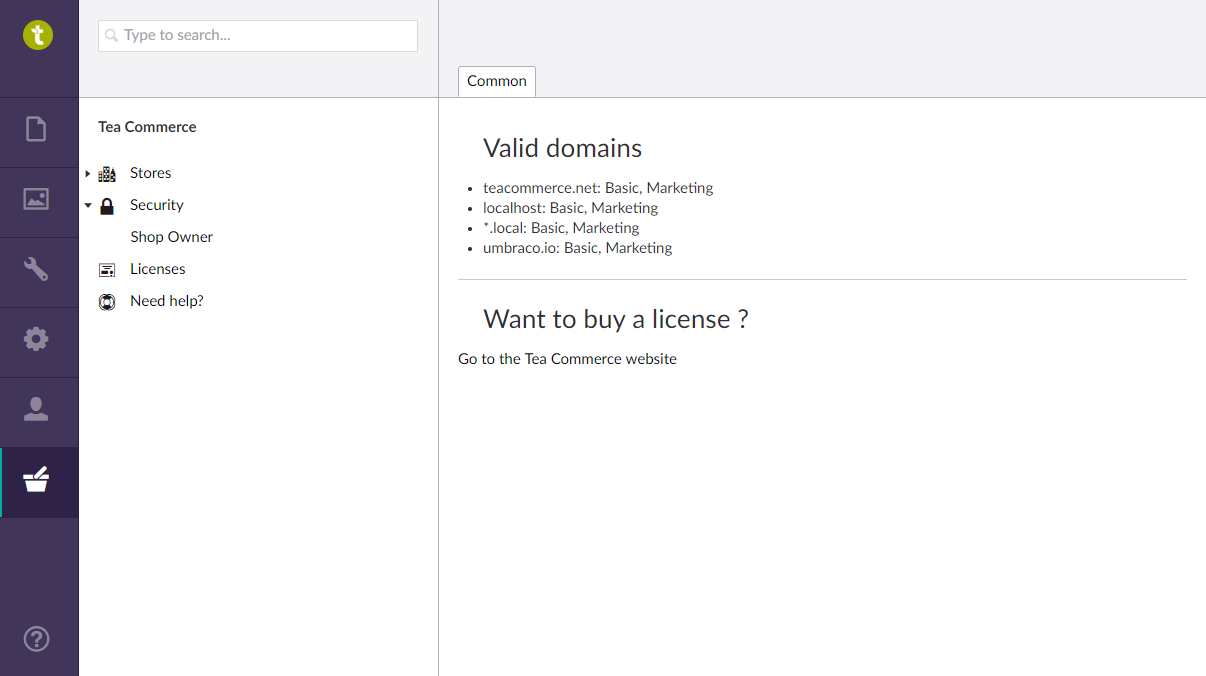Open the Users section icon

[36, 409]
